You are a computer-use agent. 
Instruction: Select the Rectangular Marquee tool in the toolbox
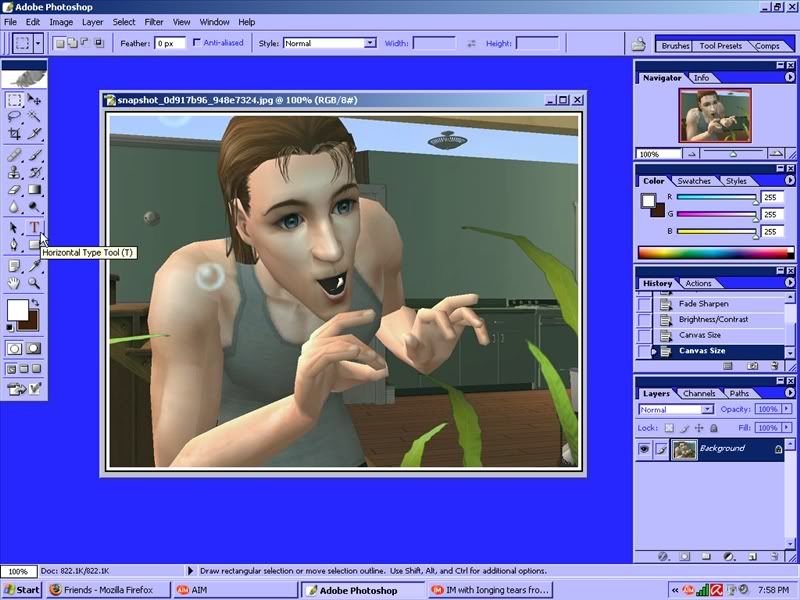14,99
